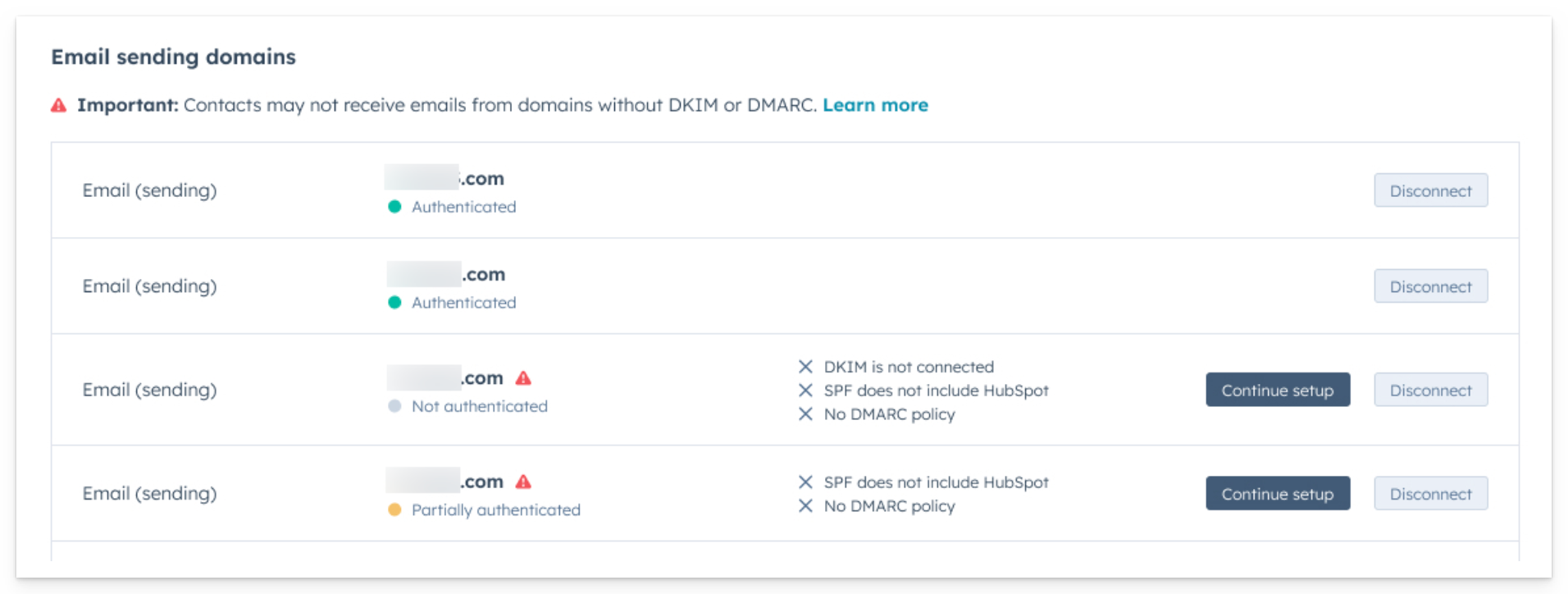Screen dimensions: 1568x594
Task: Click the Email sending domains heading
Action: coord(173,57)
